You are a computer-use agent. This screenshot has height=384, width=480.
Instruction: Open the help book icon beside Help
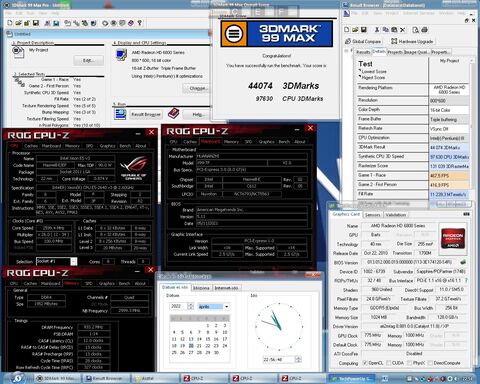tap(173, 114)
